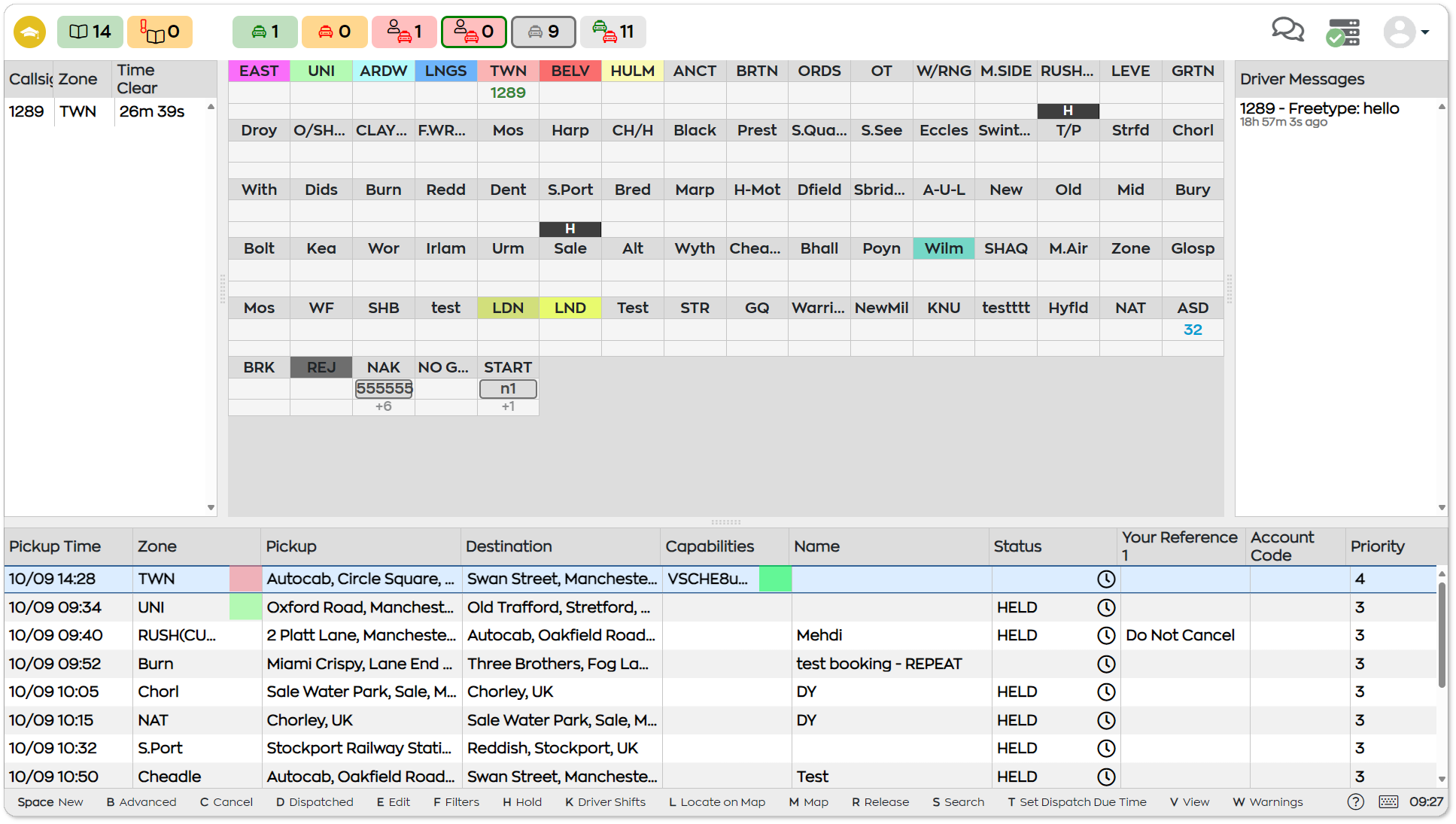The image size is (1456, 824).
Task: Select red car filter showing 0
Action: pos(335,32)
